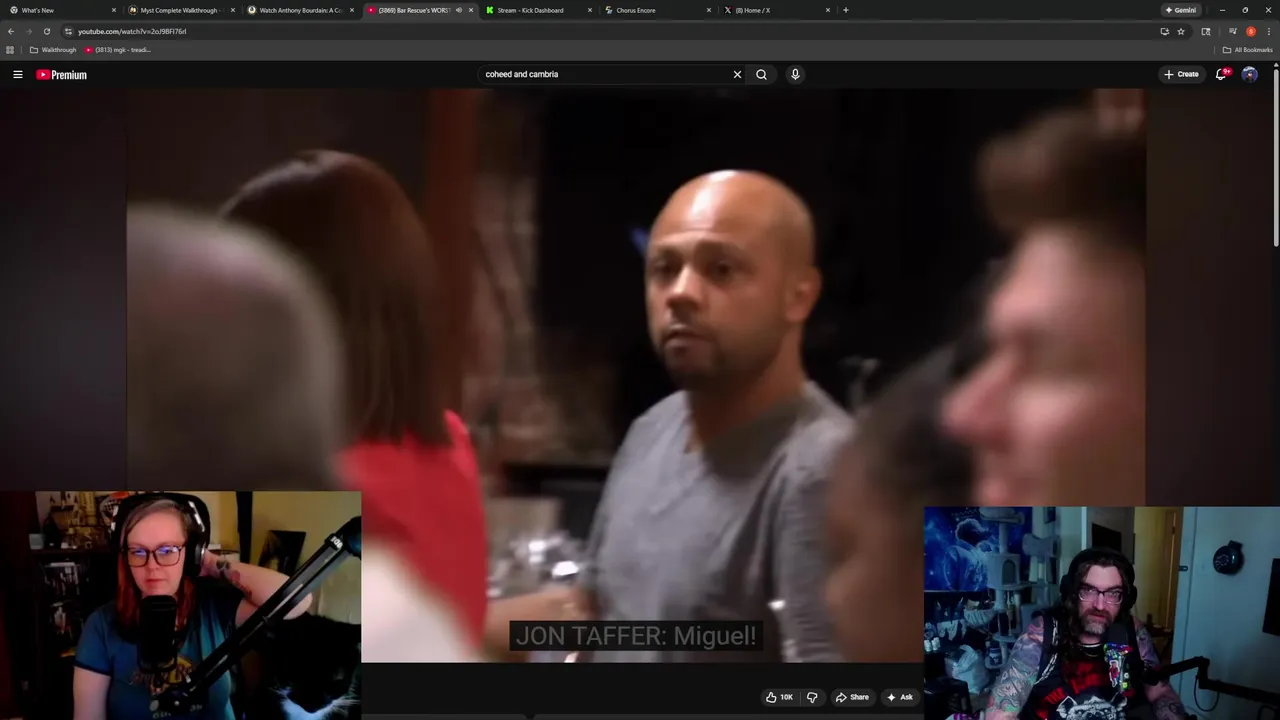Image resolution: width=1280 pixels, height=720 pixels.
Task: Dislike the video with thumbs down
Action: [812, 697]
